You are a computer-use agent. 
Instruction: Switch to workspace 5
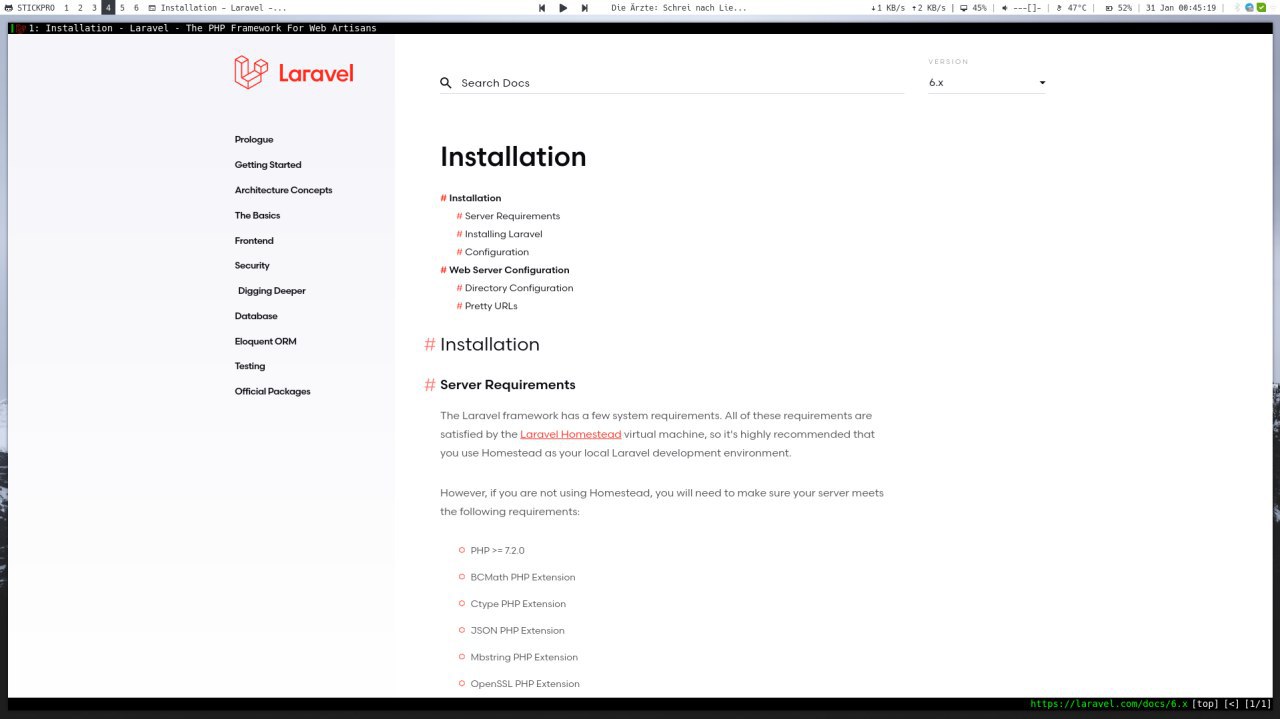122,8
